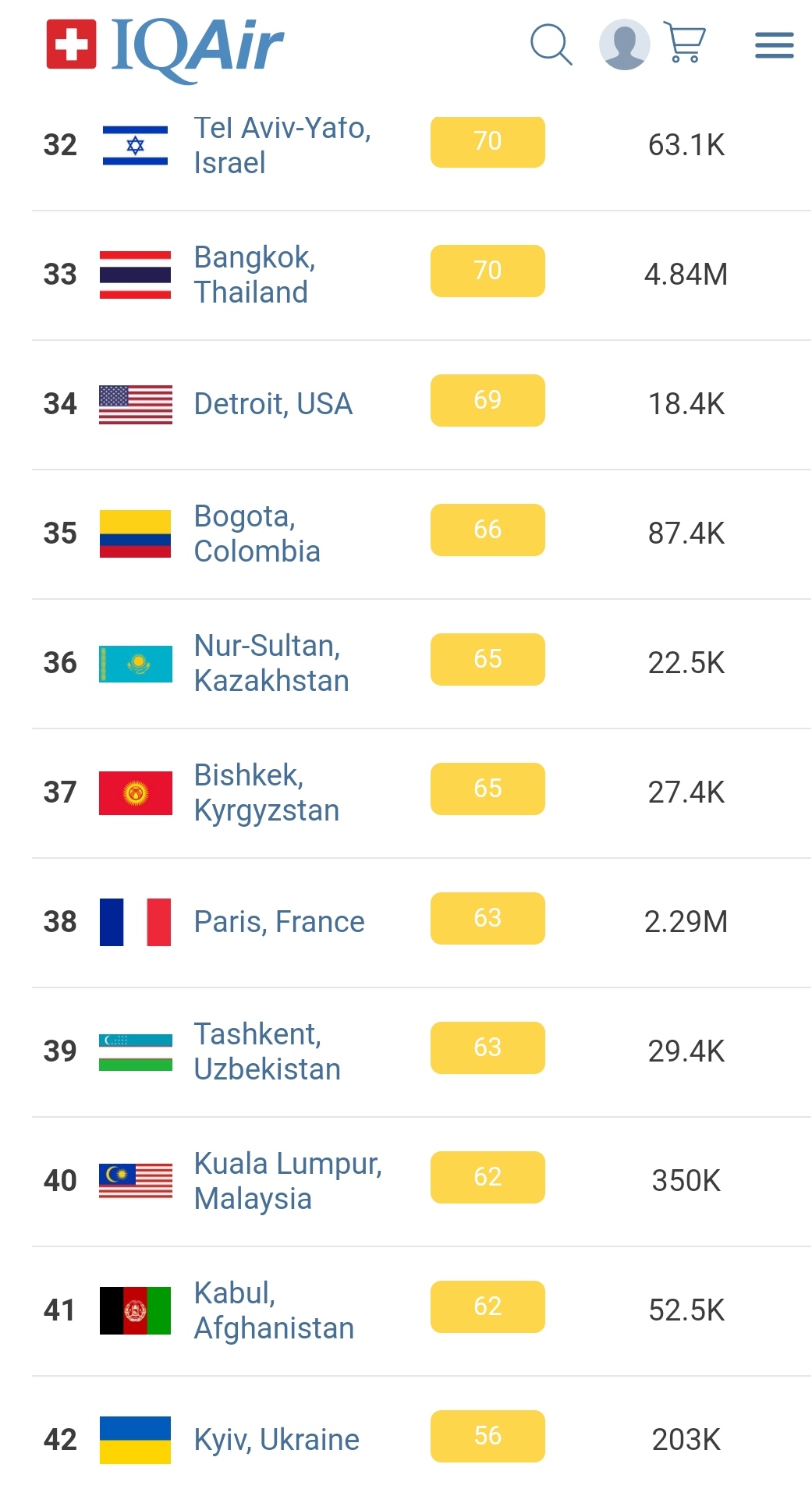Open the user profile avatar
The height and width of the screenshot is (1496, 812).
coord(624,44)
